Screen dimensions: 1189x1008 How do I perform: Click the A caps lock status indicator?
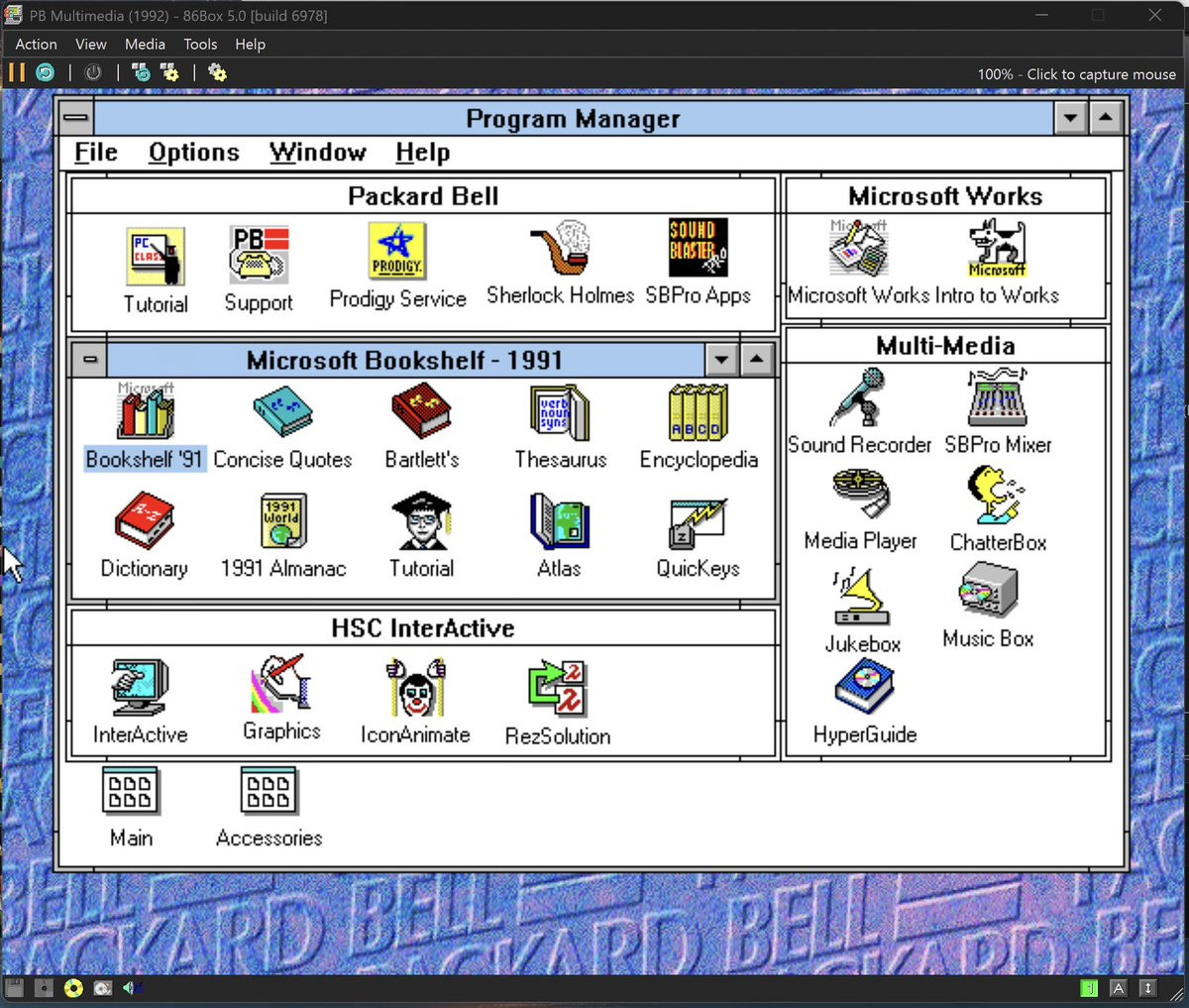point(1118,988)
